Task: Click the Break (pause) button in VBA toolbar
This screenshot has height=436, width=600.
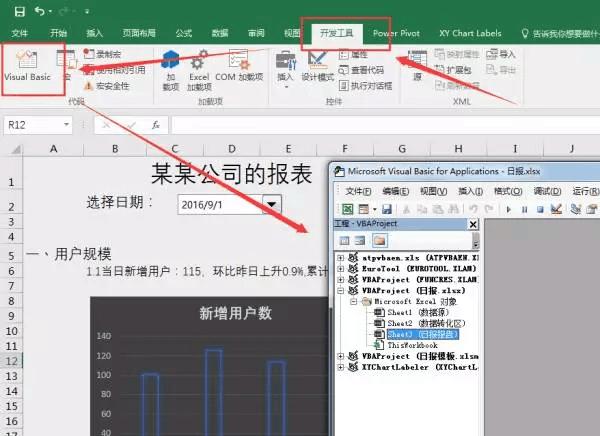Action: (524, 209)
